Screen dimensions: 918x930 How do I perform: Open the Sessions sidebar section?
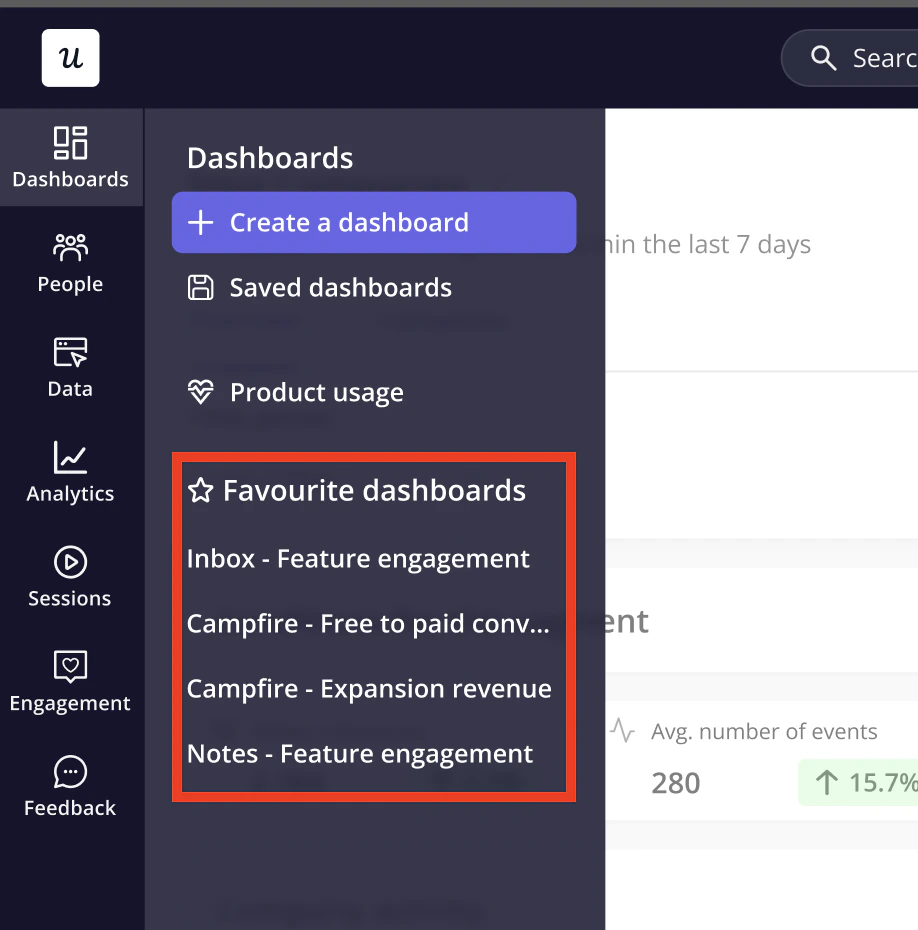[x=71, y=577]
